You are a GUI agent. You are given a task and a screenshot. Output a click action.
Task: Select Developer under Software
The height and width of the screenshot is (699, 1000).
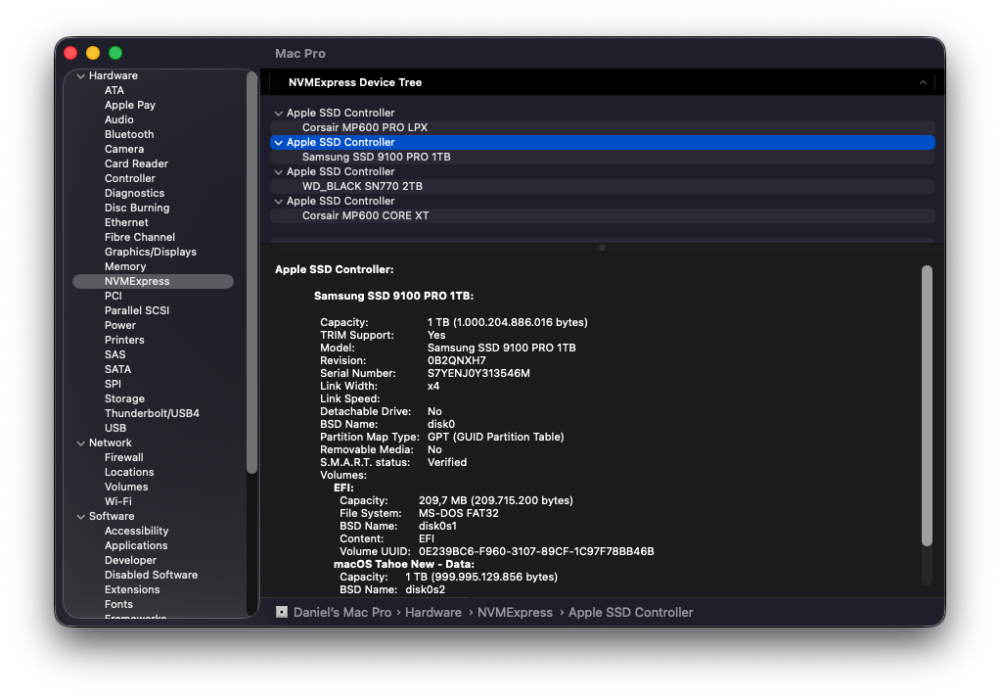click(x=131, y=560)
